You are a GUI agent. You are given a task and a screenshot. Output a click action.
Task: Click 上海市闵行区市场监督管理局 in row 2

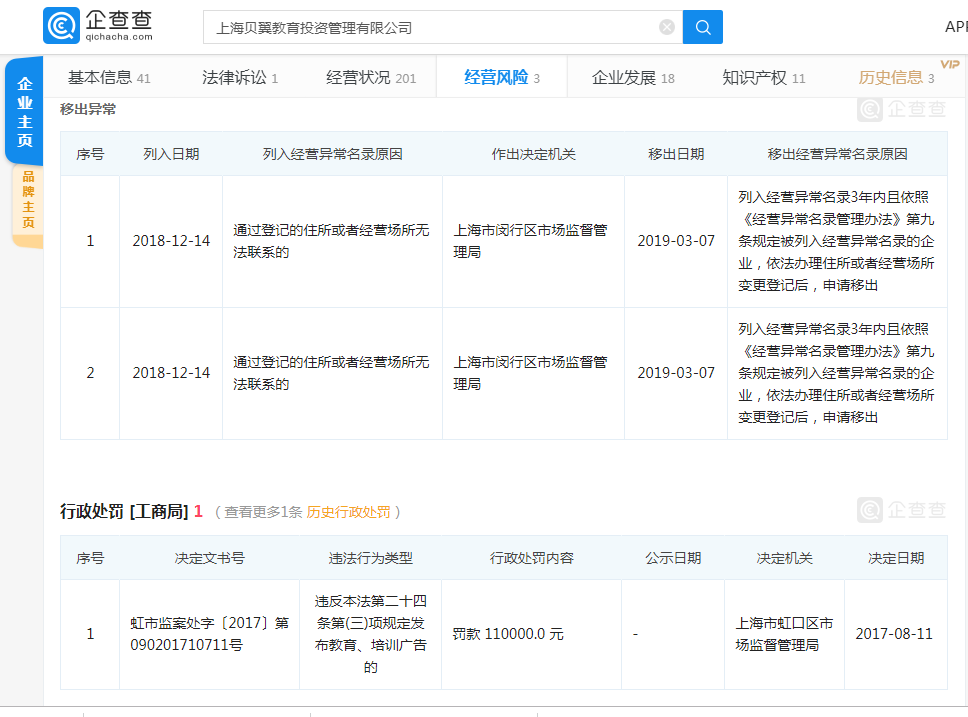coord(530,373)
